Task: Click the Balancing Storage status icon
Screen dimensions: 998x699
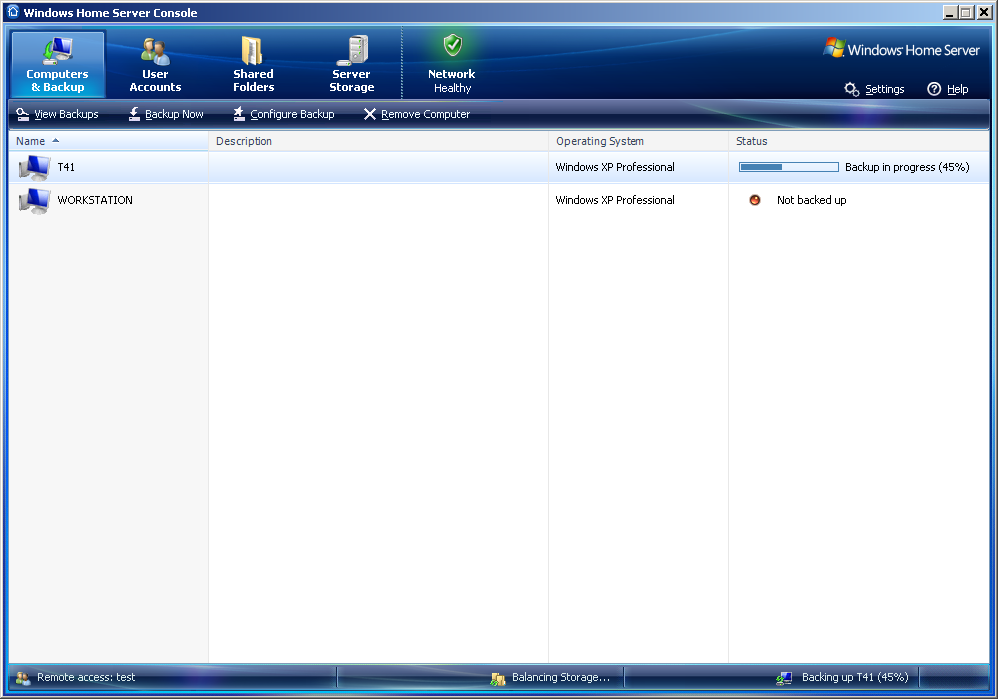Action: 498,679
